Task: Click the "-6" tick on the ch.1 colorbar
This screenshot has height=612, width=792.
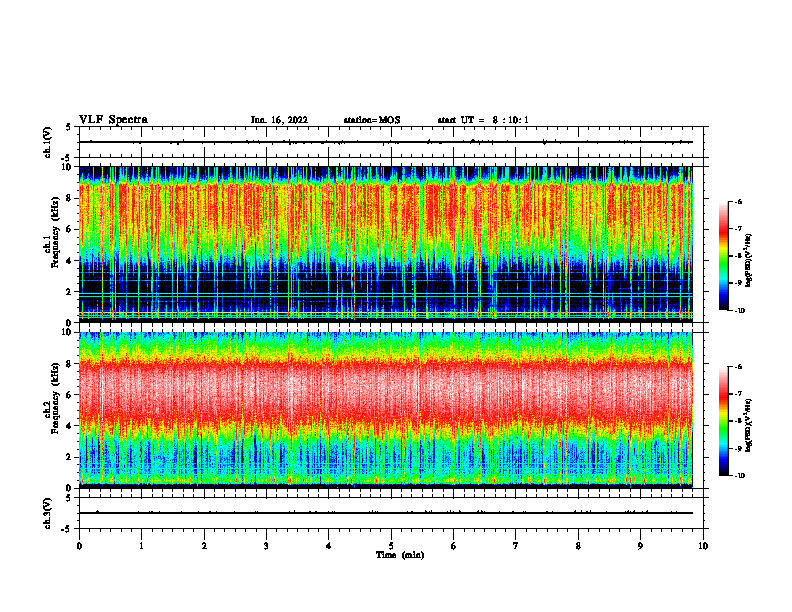Action: (x=739, y=201)
